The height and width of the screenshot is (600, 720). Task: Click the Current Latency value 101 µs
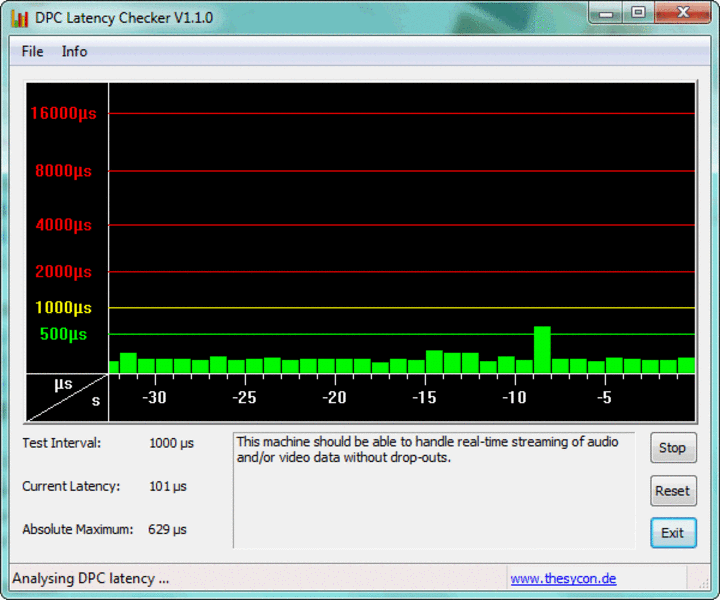coord(167,486)
